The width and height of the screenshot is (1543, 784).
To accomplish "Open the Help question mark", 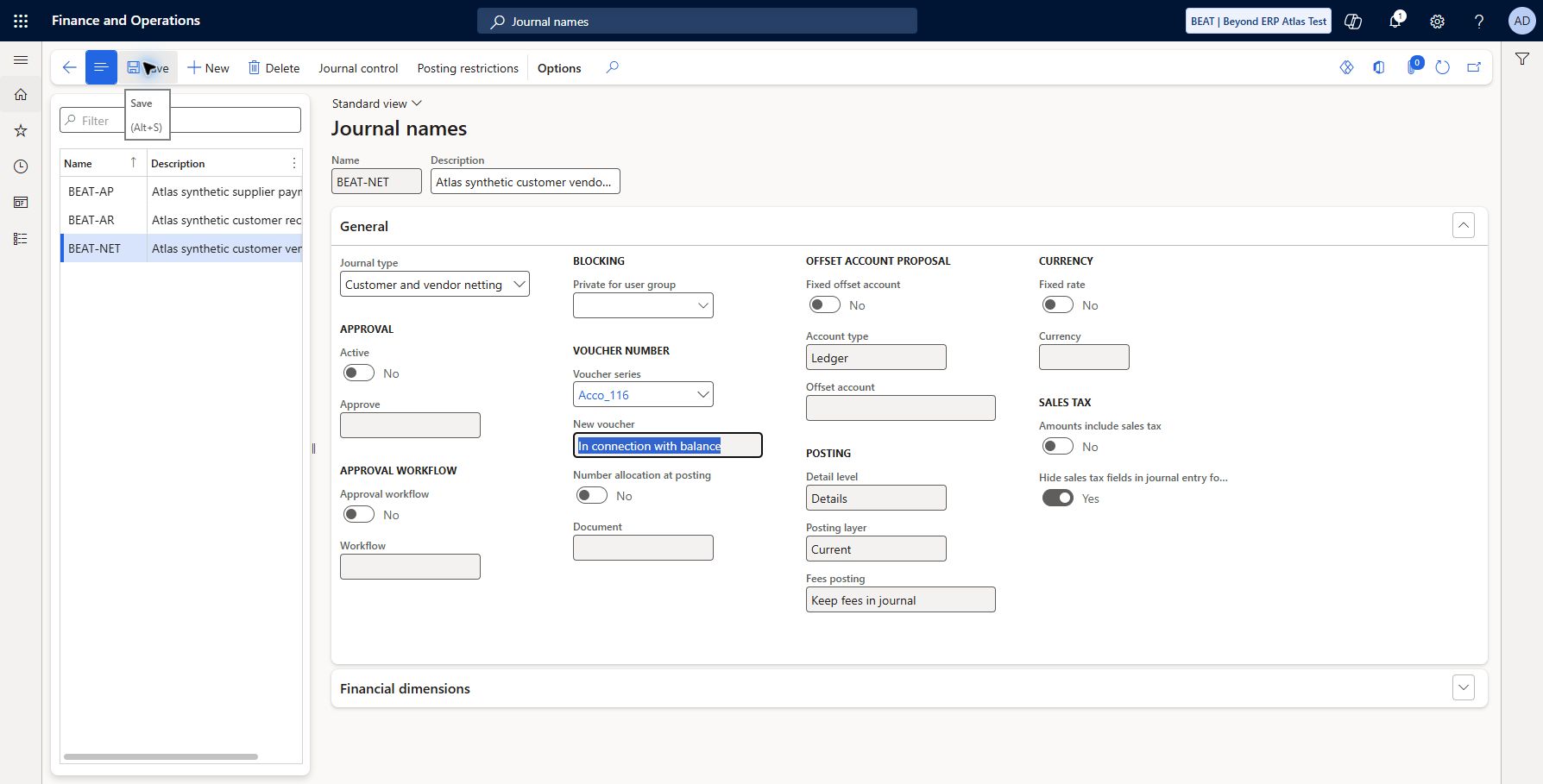I will click(1479, 21).
